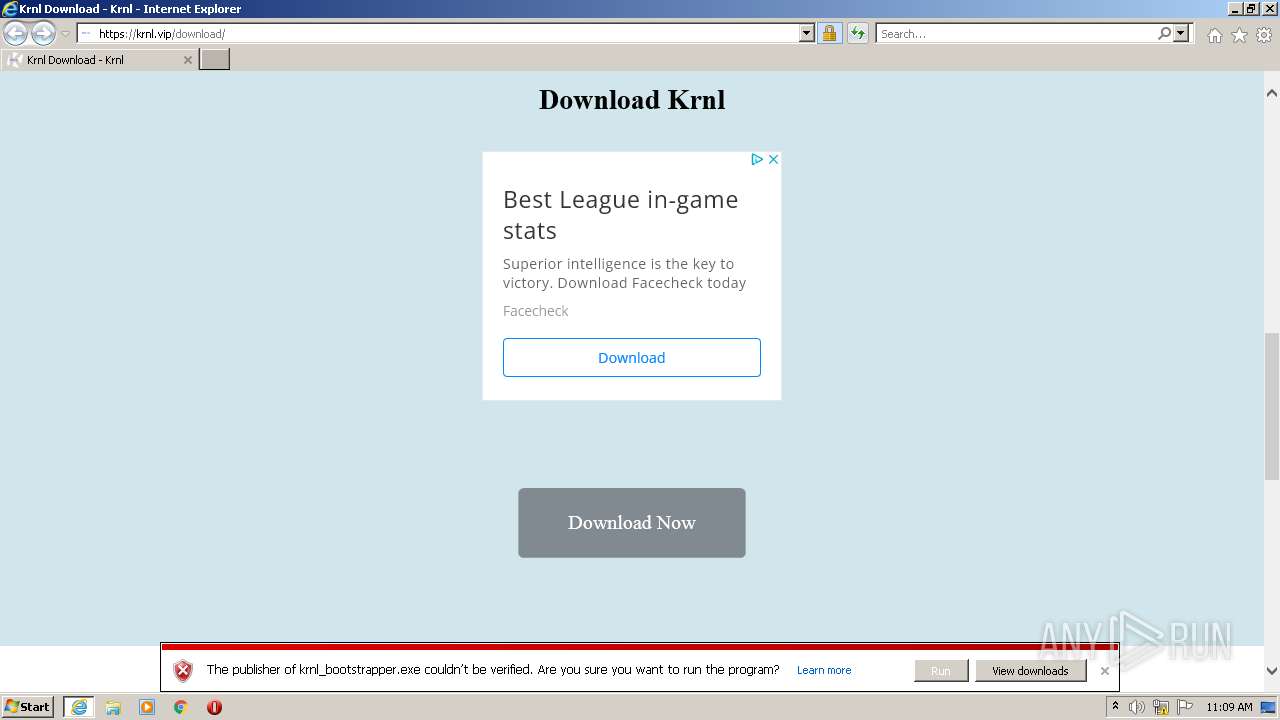
Task: Open the Windows Start menu
Action: [28, 707]
